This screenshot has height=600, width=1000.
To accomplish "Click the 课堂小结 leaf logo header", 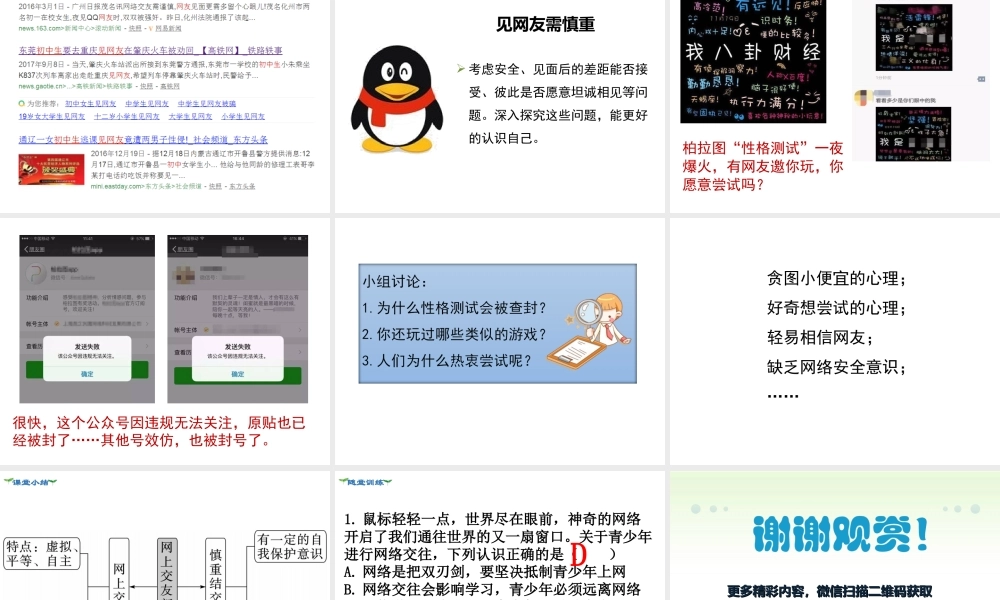I will click(30, 481).
